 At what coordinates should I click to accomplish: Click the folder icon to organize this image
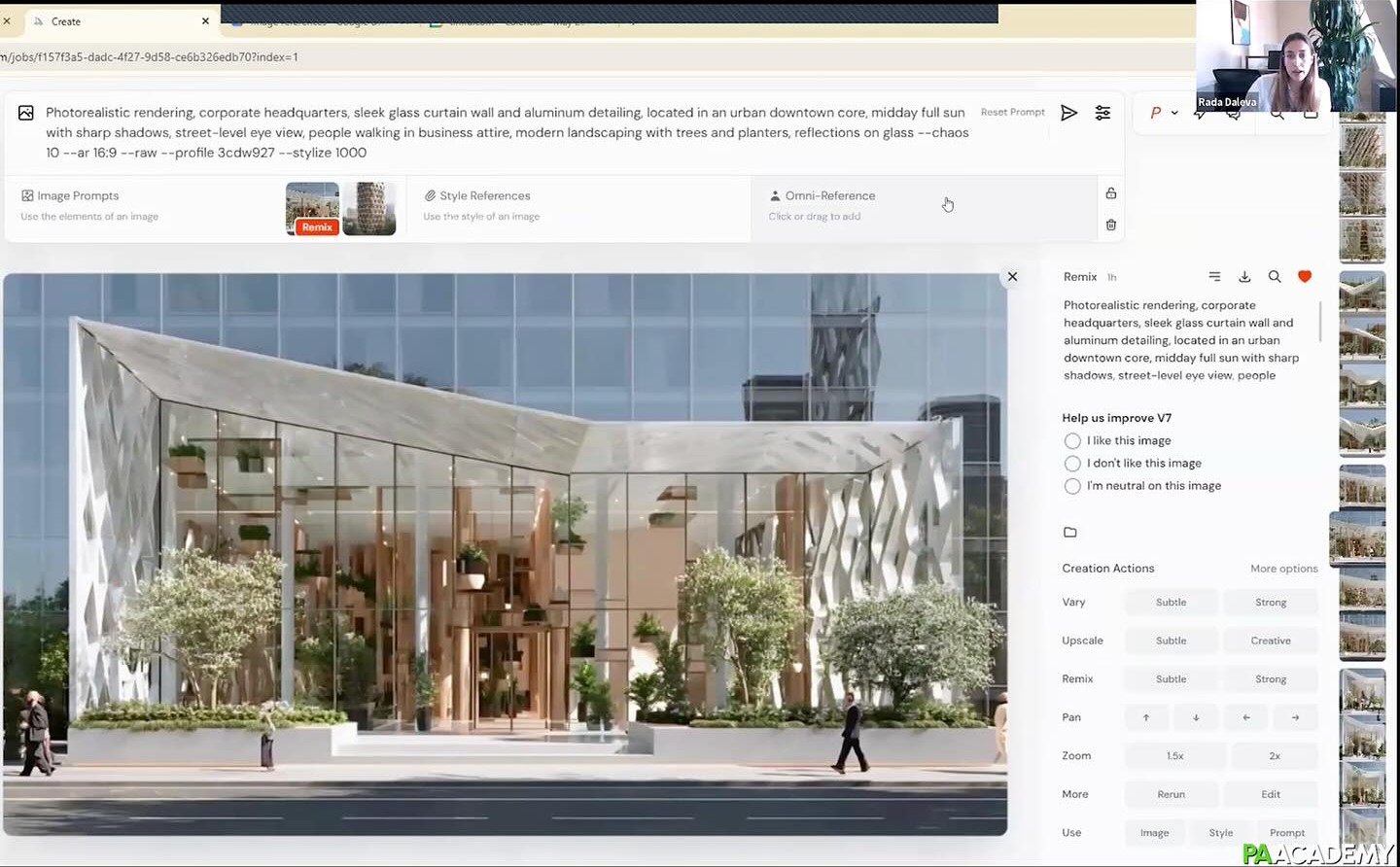click(1070, 532)
